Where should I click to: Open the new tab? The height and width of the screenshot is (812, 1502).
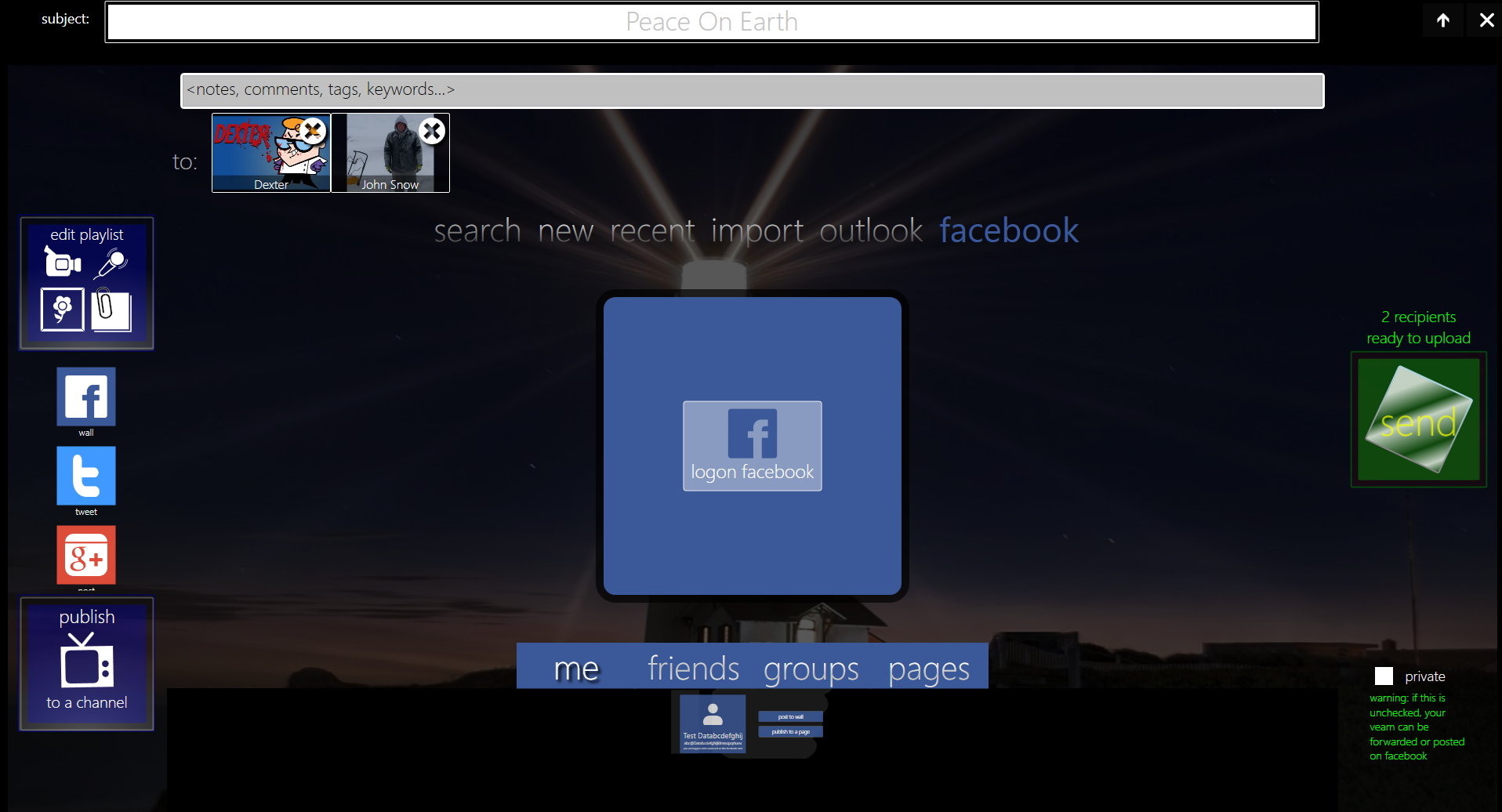point(566,230)
